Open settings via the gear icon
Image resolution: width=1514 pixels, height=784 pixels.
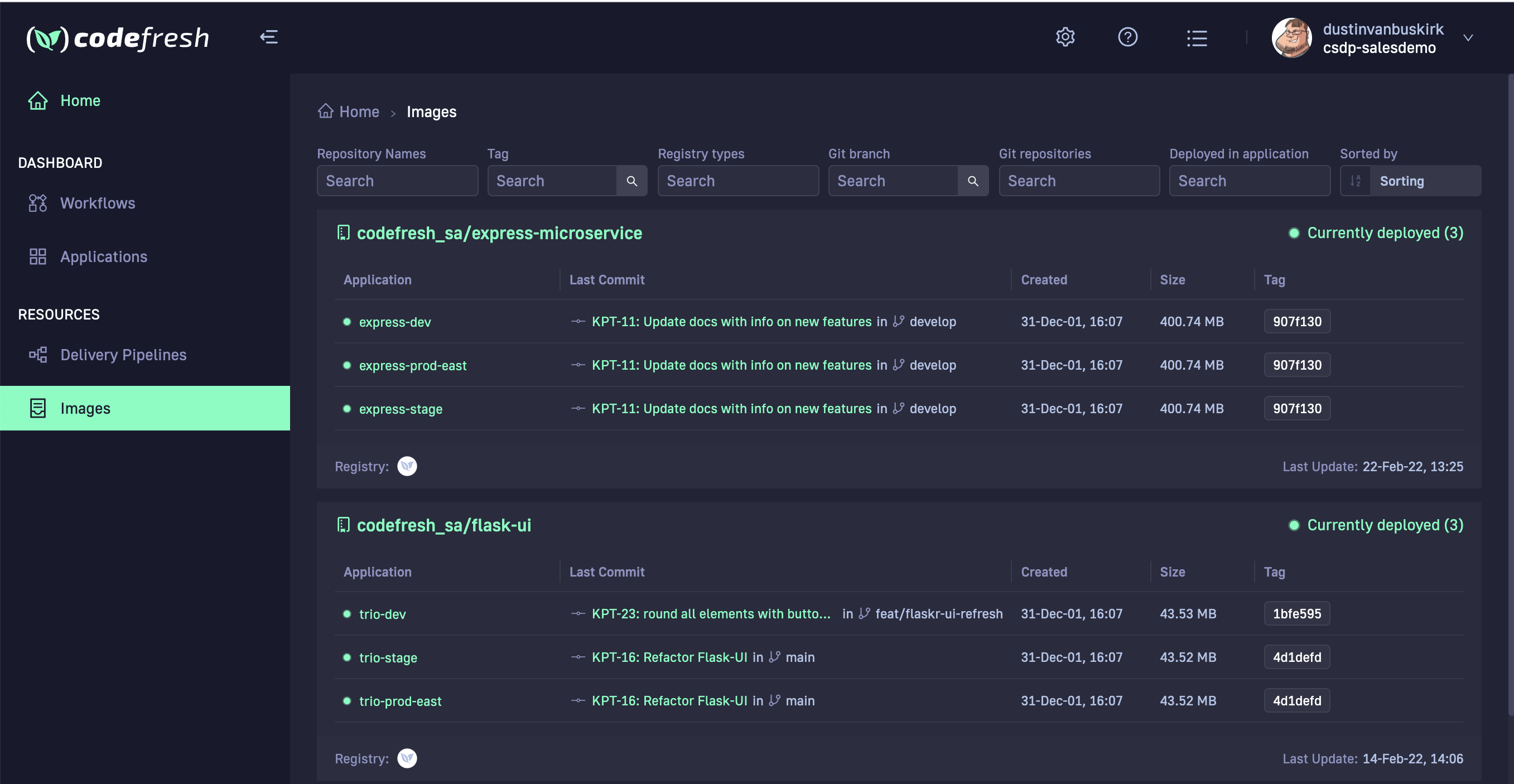(x=1065, y=37)
